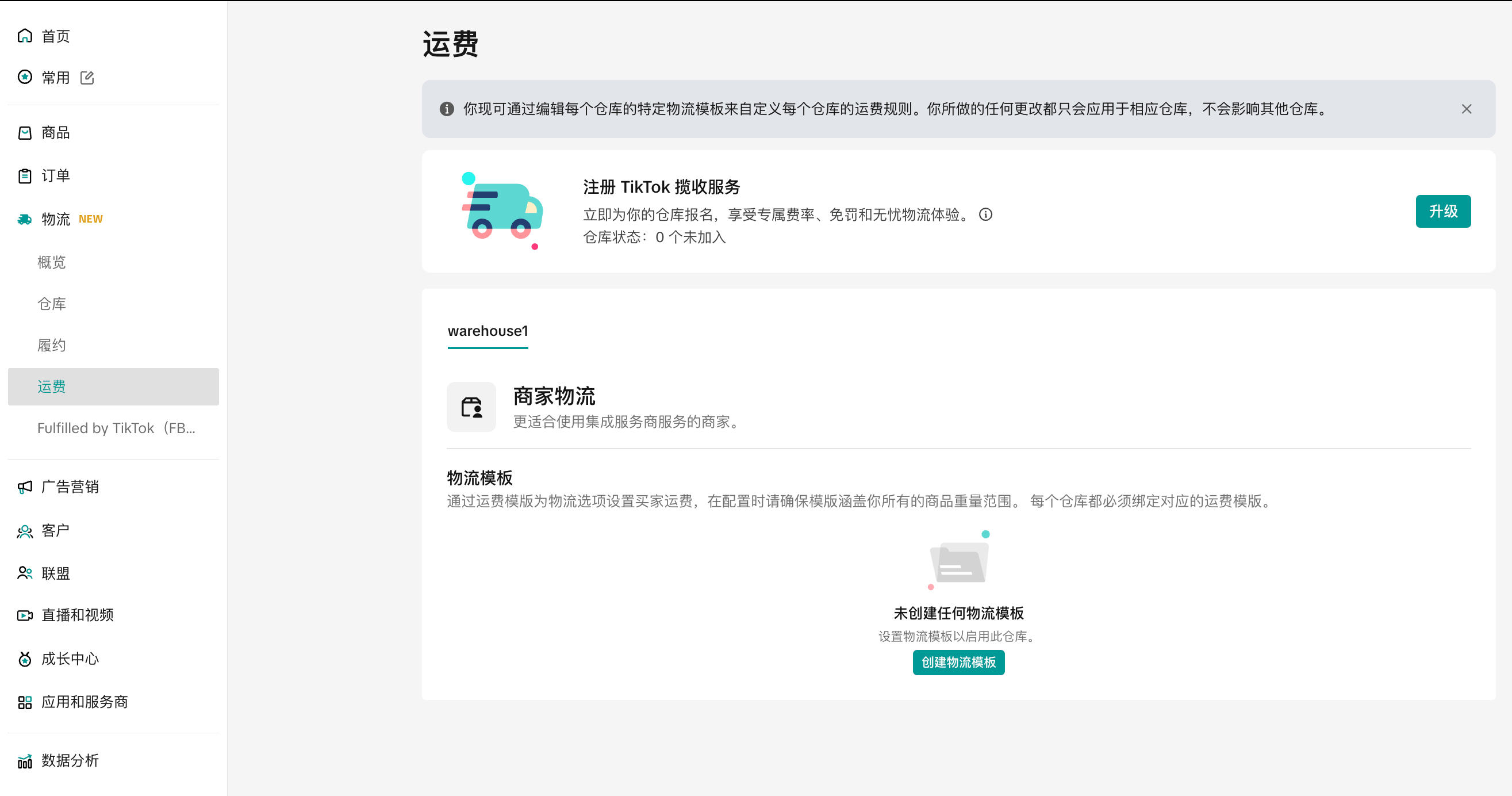The width and height of the screenshot is (1512, 796).
Task: Click the 数据分析 chart icon
Action: [25, 761]
